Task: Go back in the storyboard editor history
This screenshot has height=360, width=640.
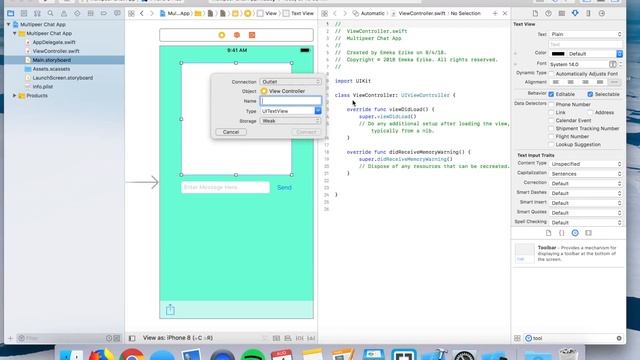Action: pos(142,13)
